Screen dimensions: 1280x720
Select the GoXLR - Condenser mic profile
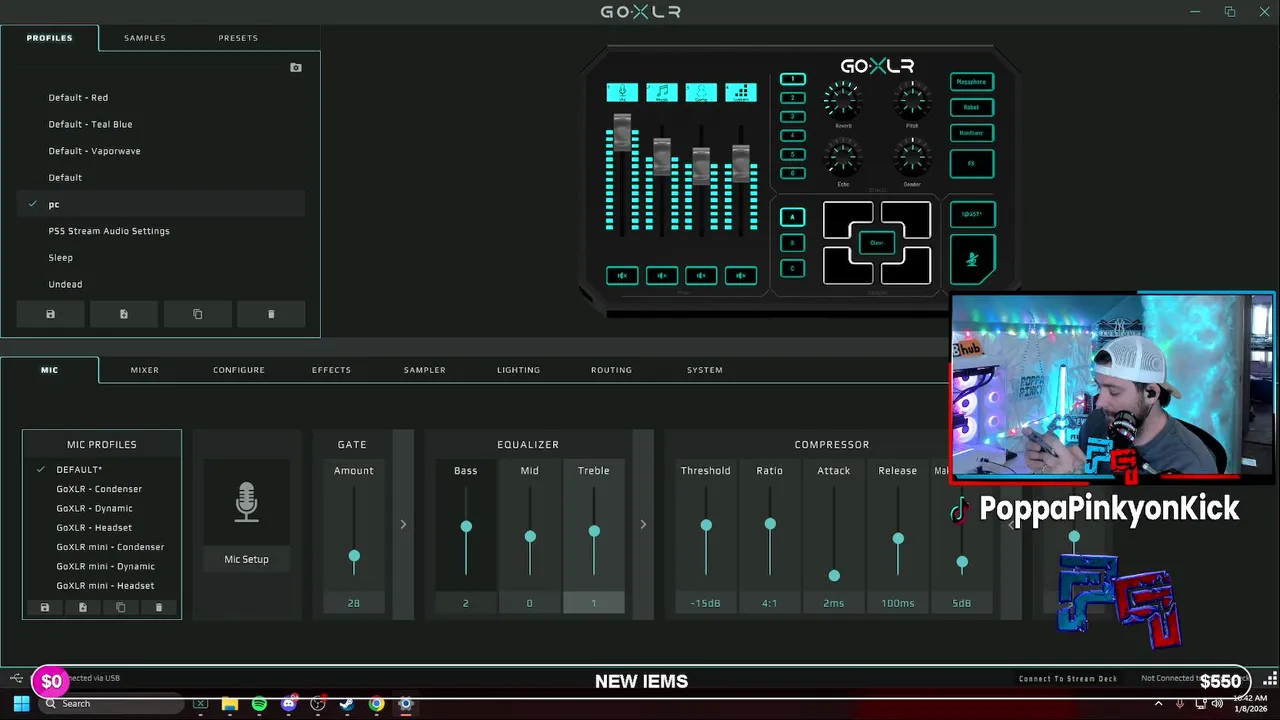pyautogui.click(x=101, y=489)
